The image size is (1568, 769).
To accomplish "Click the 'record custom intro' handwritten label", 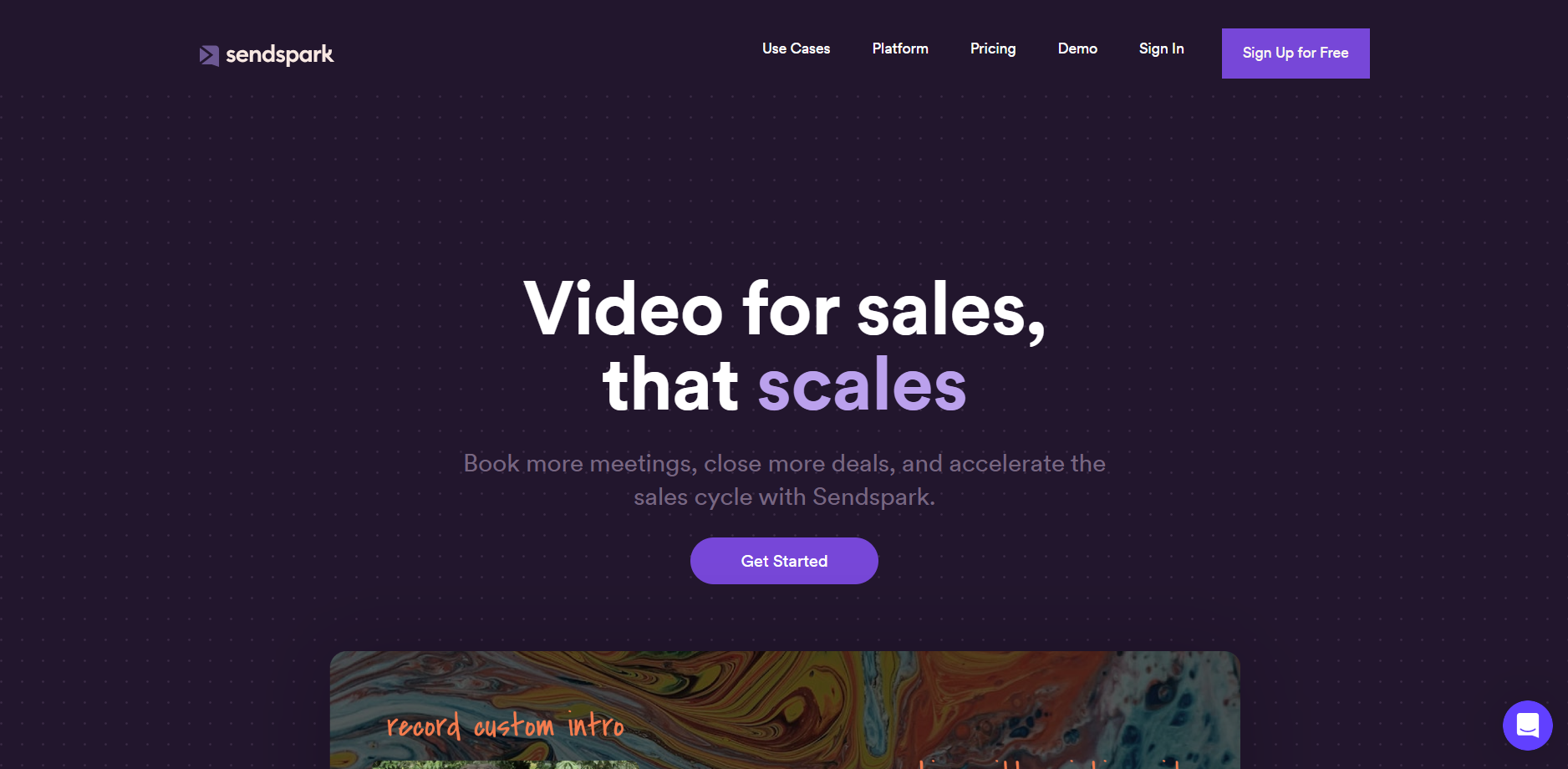I will [505, 725].
